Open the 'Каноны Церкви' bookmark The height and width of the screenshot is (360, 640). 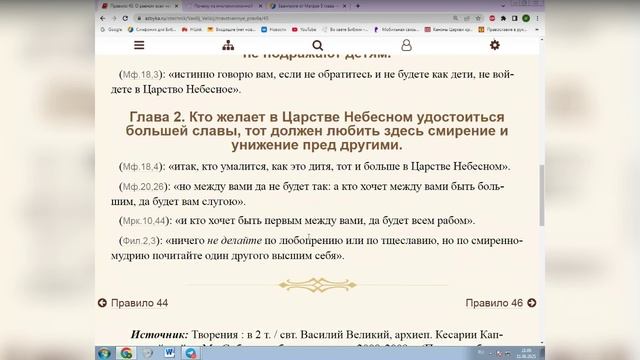click(x=448, y=29)
